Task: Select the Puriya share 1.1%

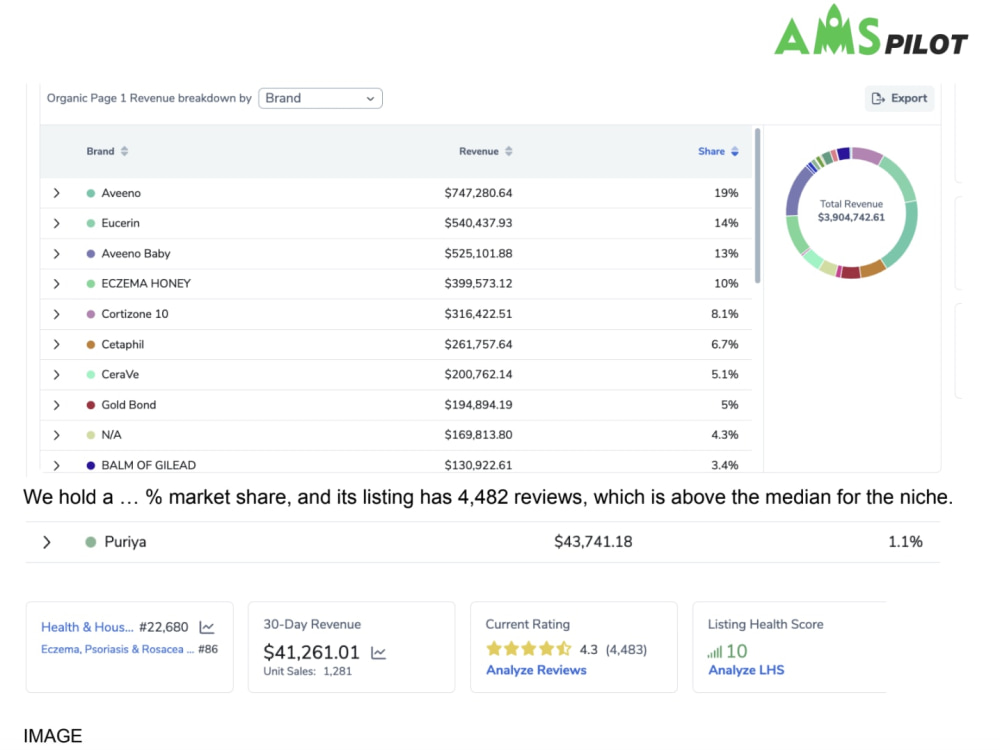Action: point(905,542)
